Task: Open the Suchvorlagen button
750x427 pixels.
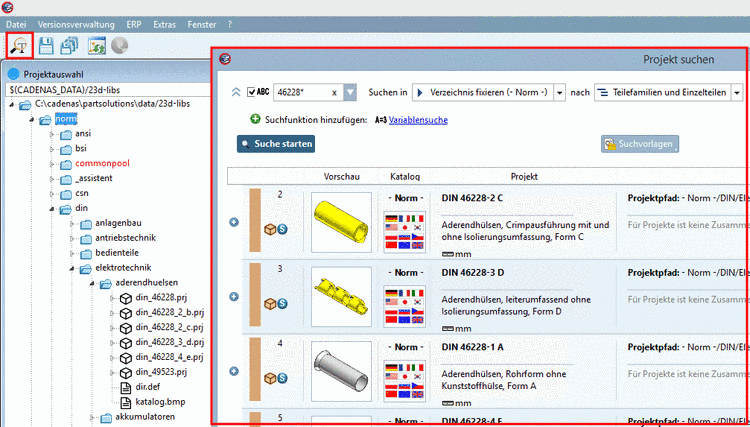Action: point(640,143)
